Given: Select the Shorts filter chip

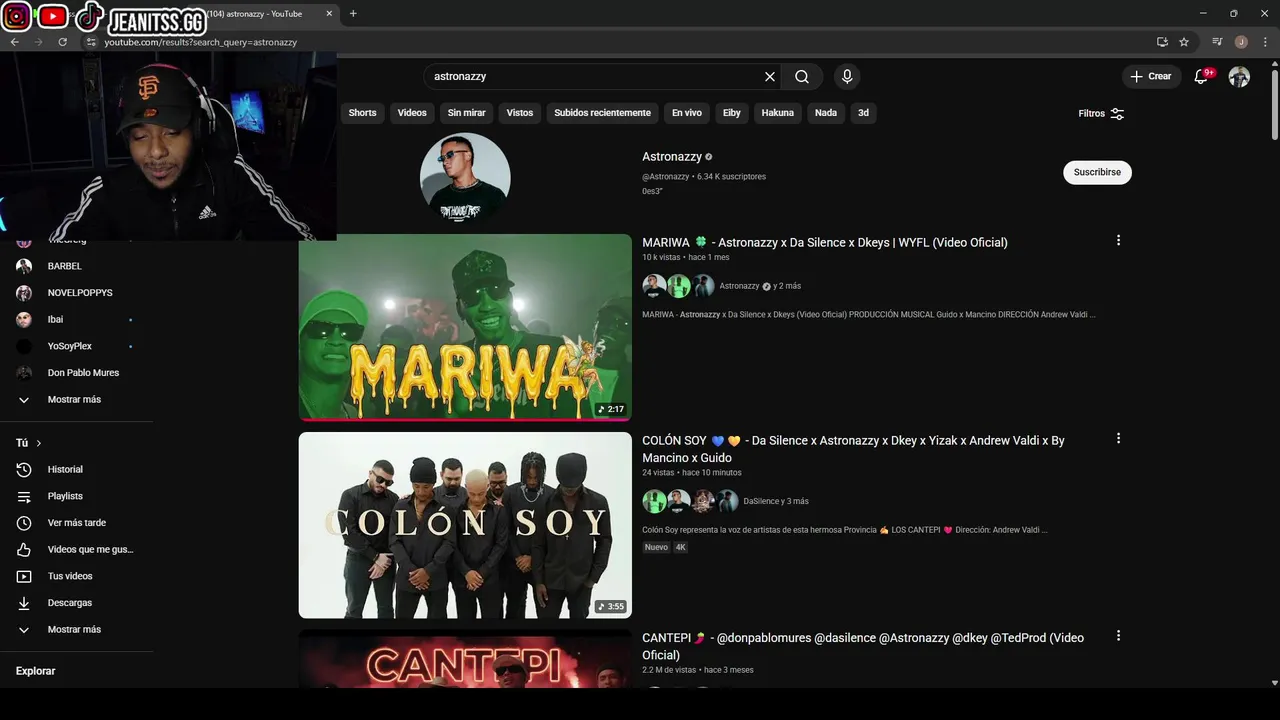Looking at the screenshot, I should (362, 113).
